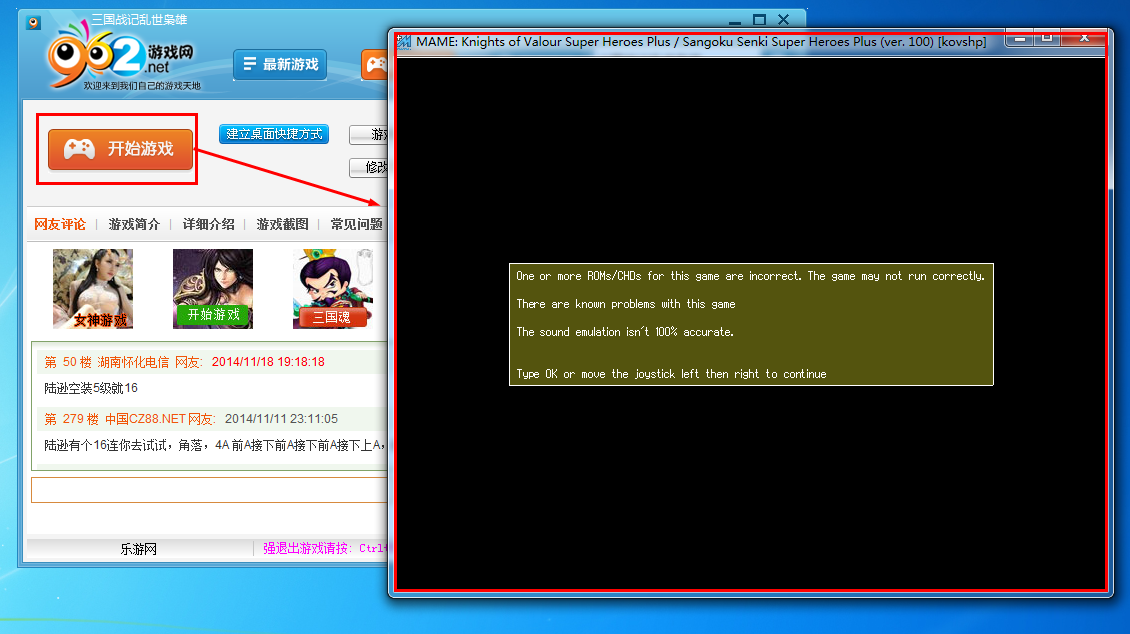Screen dimensions: 1130x634
Task: Click the 乐游网 status bar label
Action: coord(138,549)
